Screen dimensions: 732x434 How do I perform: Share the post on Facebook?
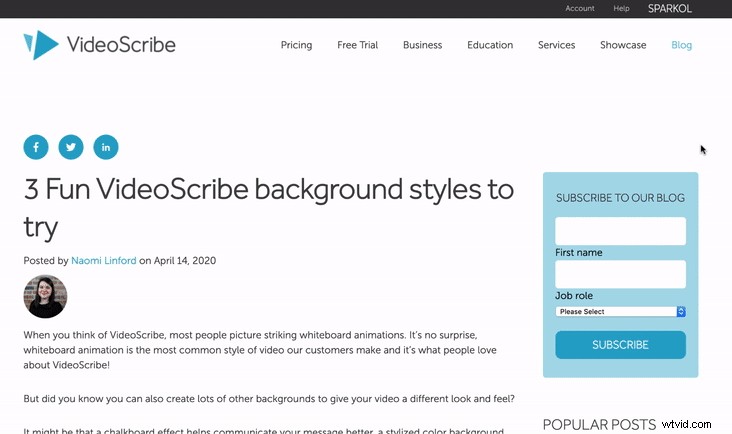(36, 147)
